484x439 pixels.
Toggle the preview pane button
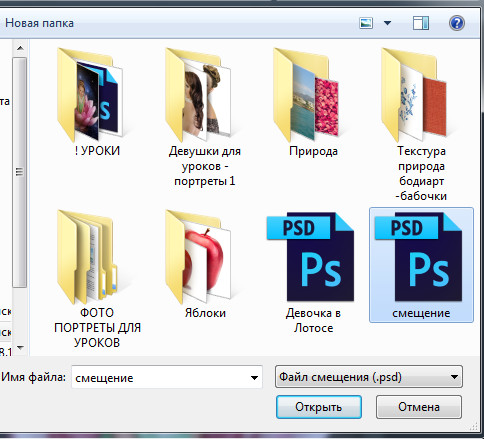tap(421, 23)
